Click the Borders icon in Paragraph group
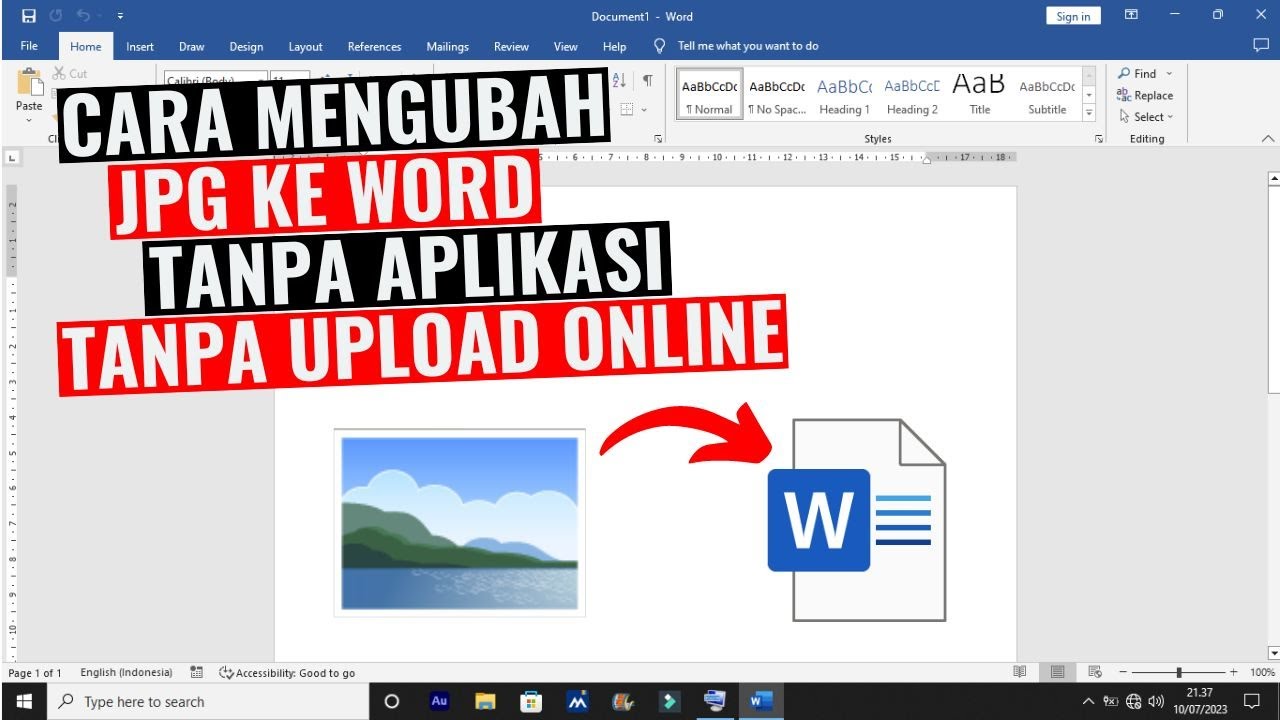 point(627,109)
